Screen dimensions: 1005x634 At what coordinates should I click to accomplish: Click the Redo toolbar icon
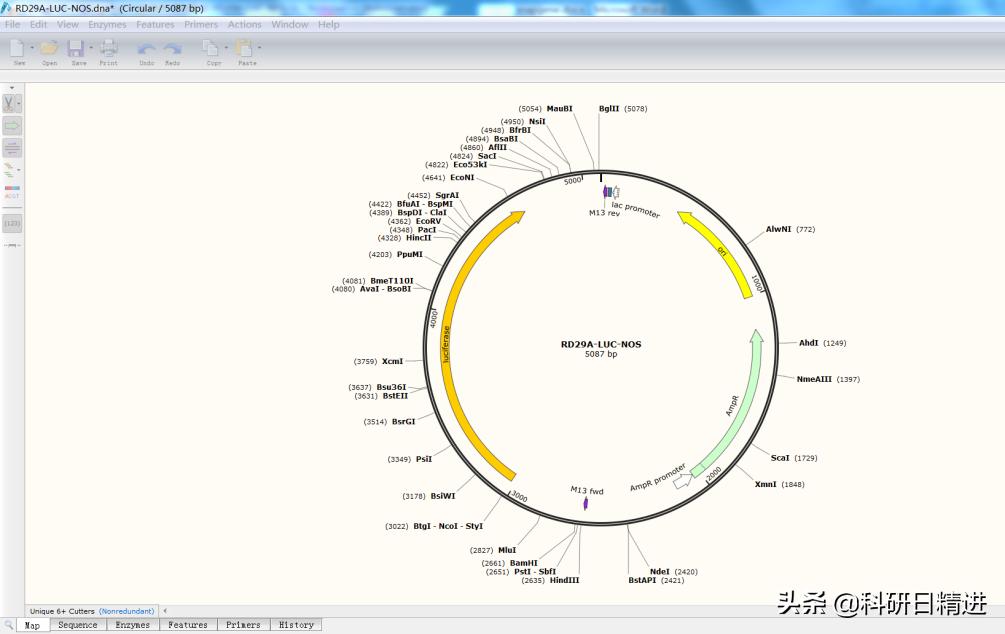click(172, 47)
